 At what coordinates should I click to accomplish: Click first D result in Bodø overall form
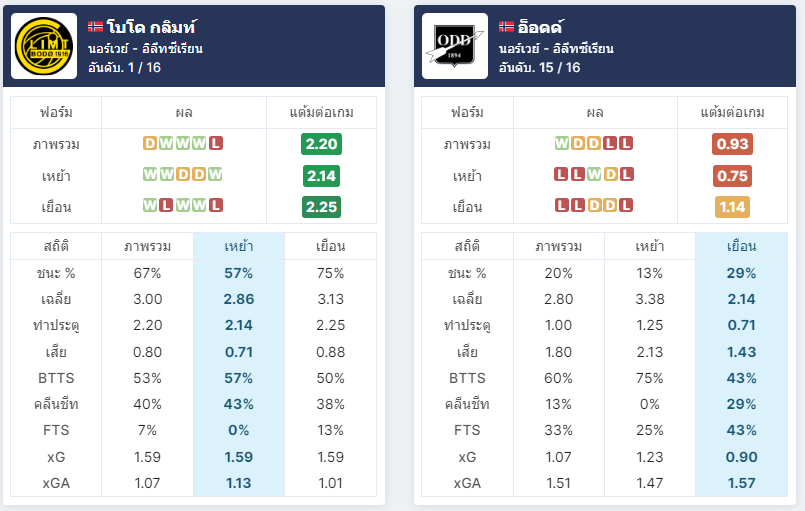coord(150,143)
